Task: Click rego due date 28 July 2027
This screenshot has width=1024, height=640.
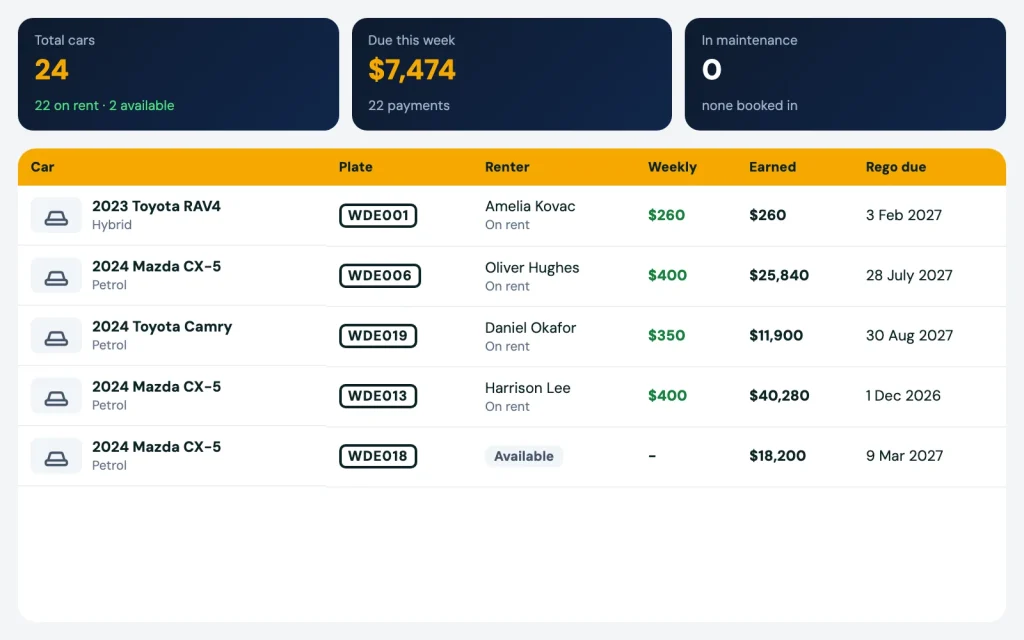Action: coord(909,276)
